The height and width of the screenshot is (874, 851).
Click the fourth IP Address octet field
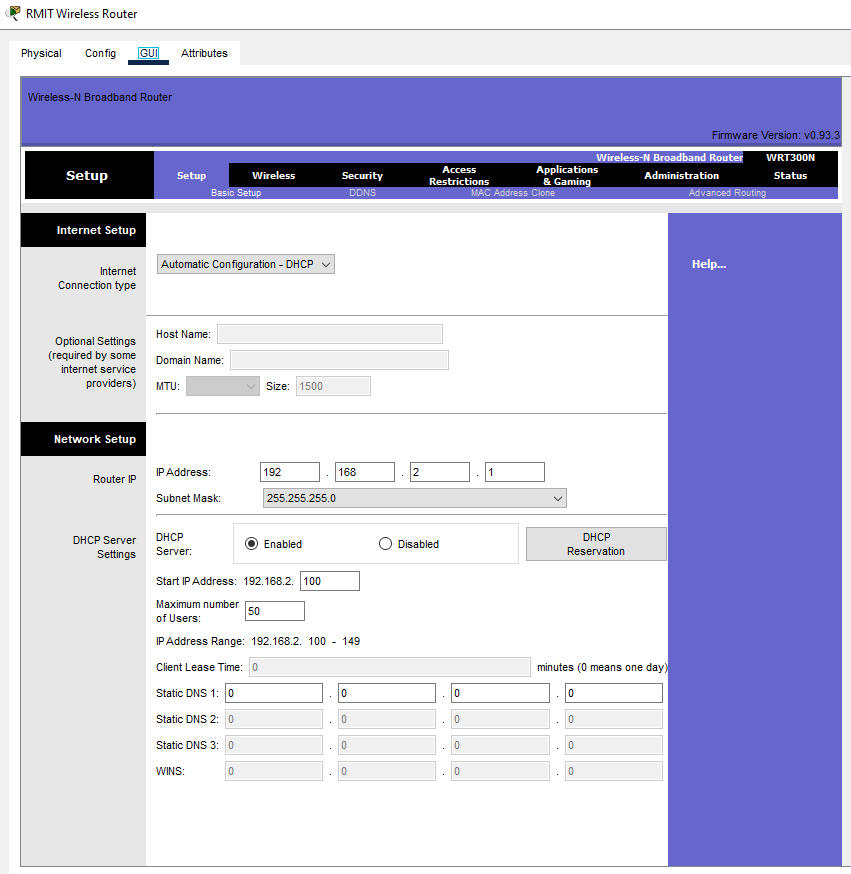515,472
